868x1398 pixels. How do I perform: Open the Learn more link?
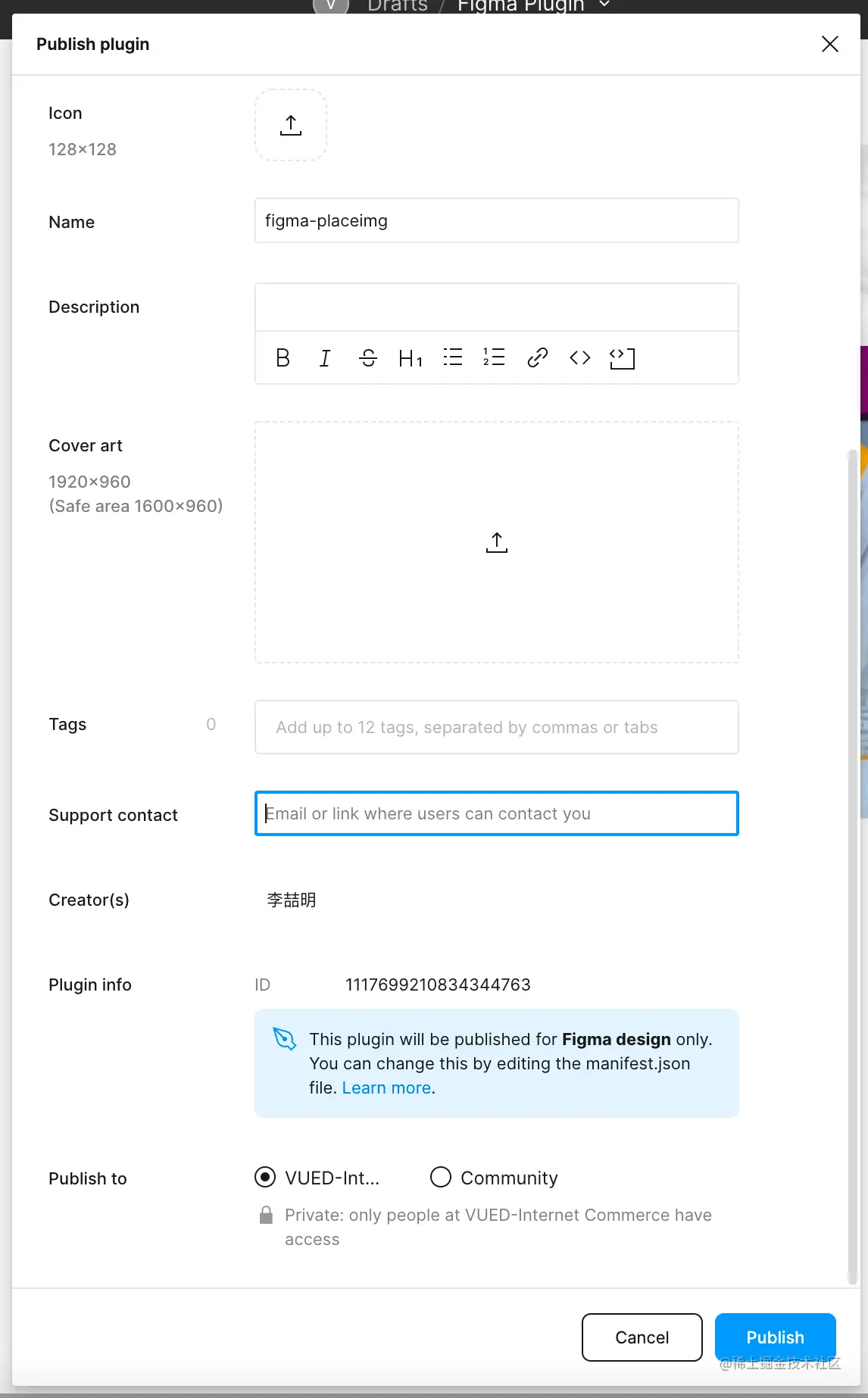click(x=386, y=1088)
